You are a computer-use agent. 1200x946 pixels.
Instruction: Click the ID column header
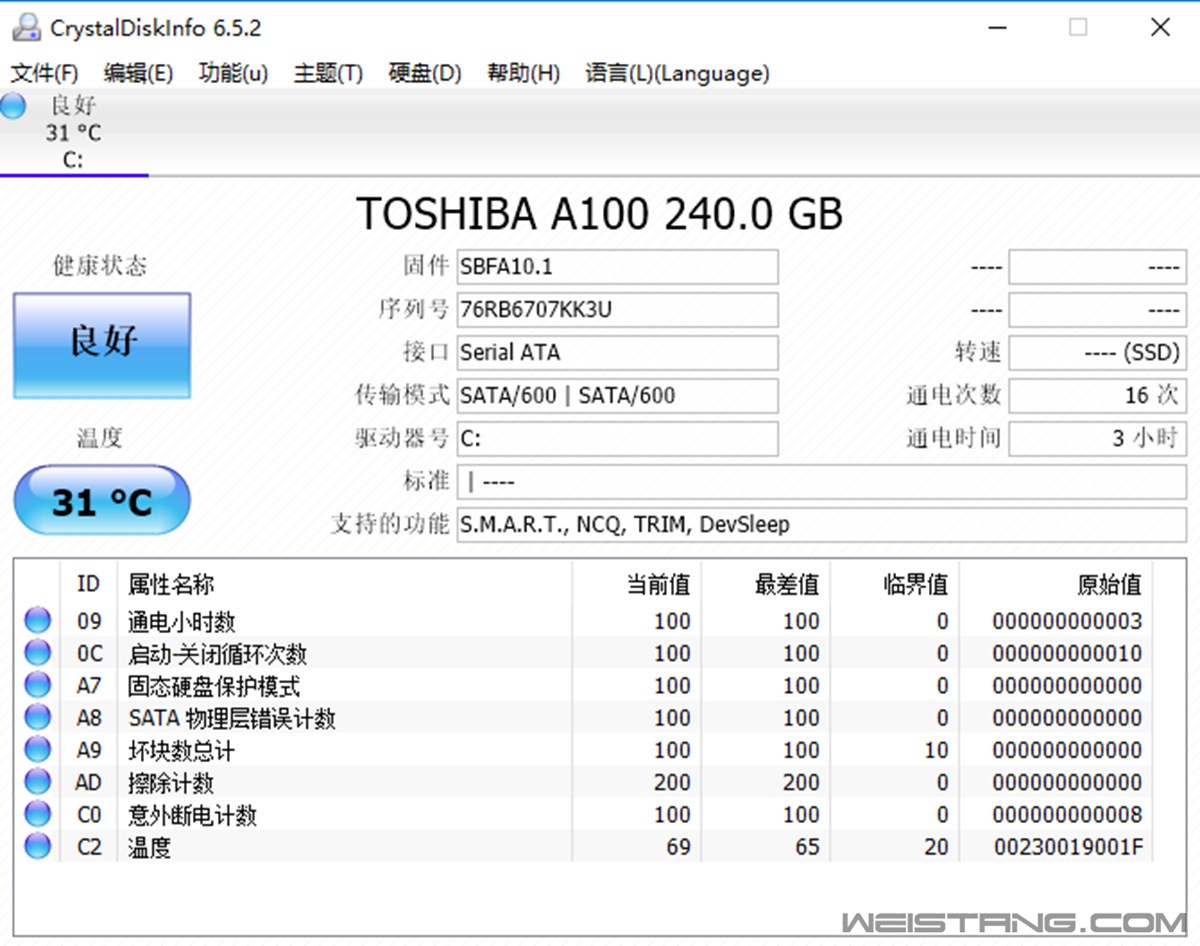pyautogui.click(x=89, y=584)
